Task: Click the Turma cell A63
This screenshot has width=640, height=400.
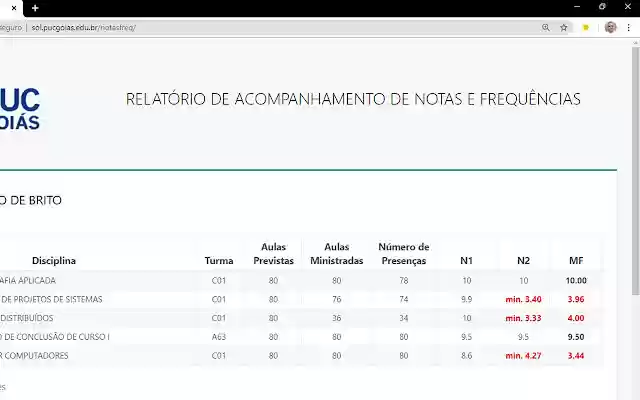Action: tap(219, 337)
